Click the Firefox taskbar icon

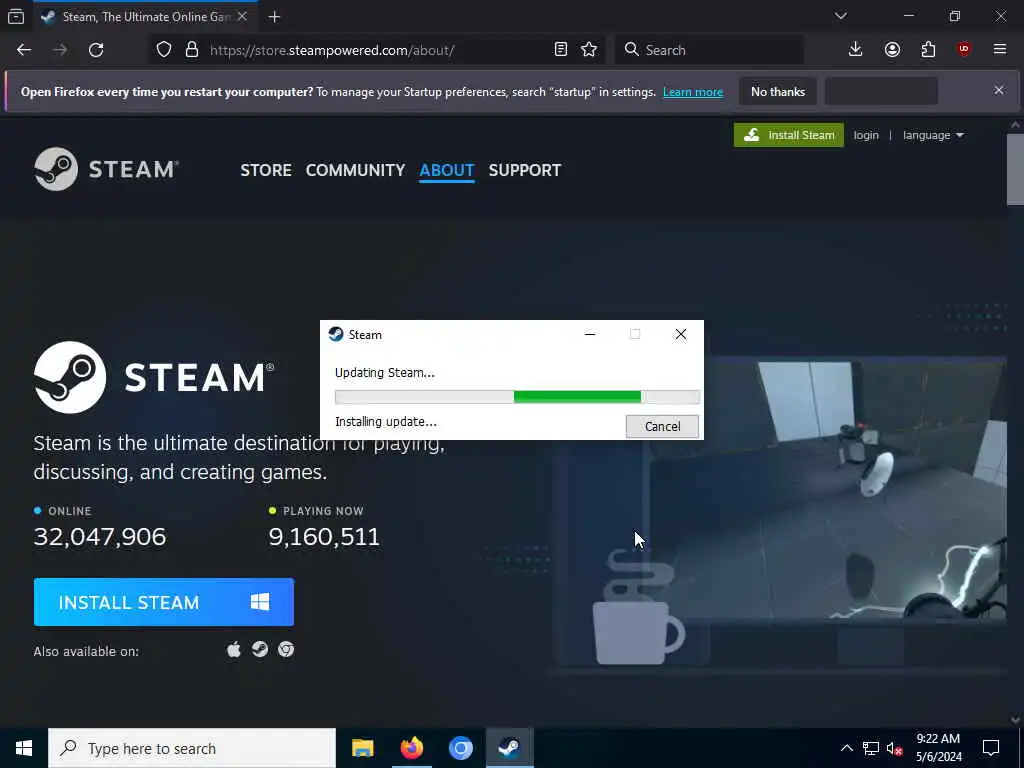pos(411,748)
